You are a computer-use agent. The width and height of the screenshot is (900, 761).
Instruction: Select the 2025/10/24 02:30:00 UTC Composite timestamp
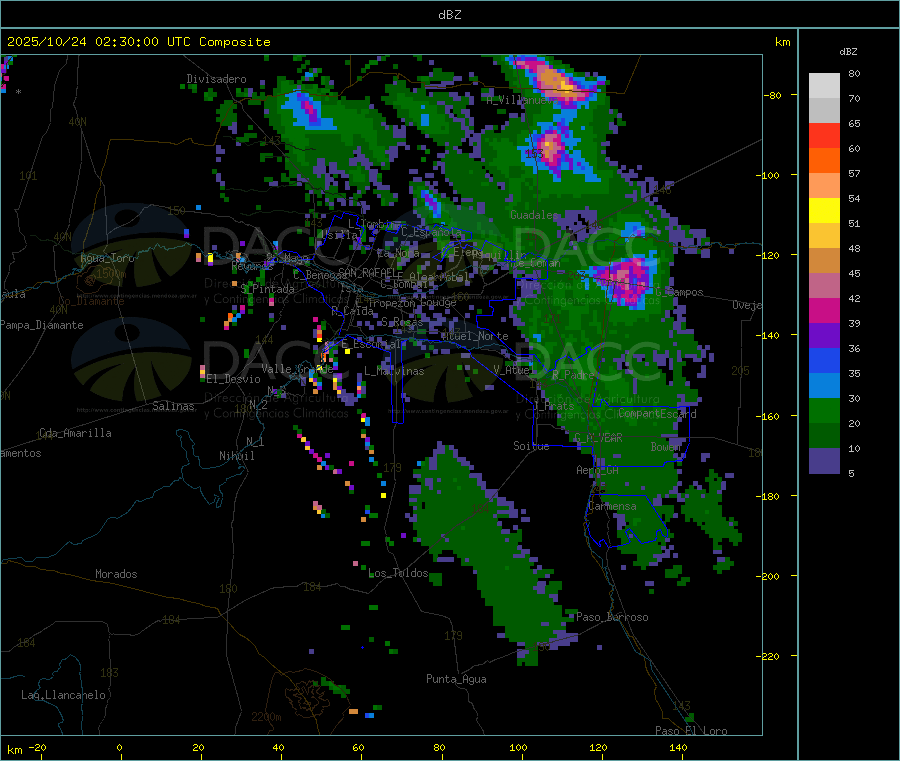138,42
